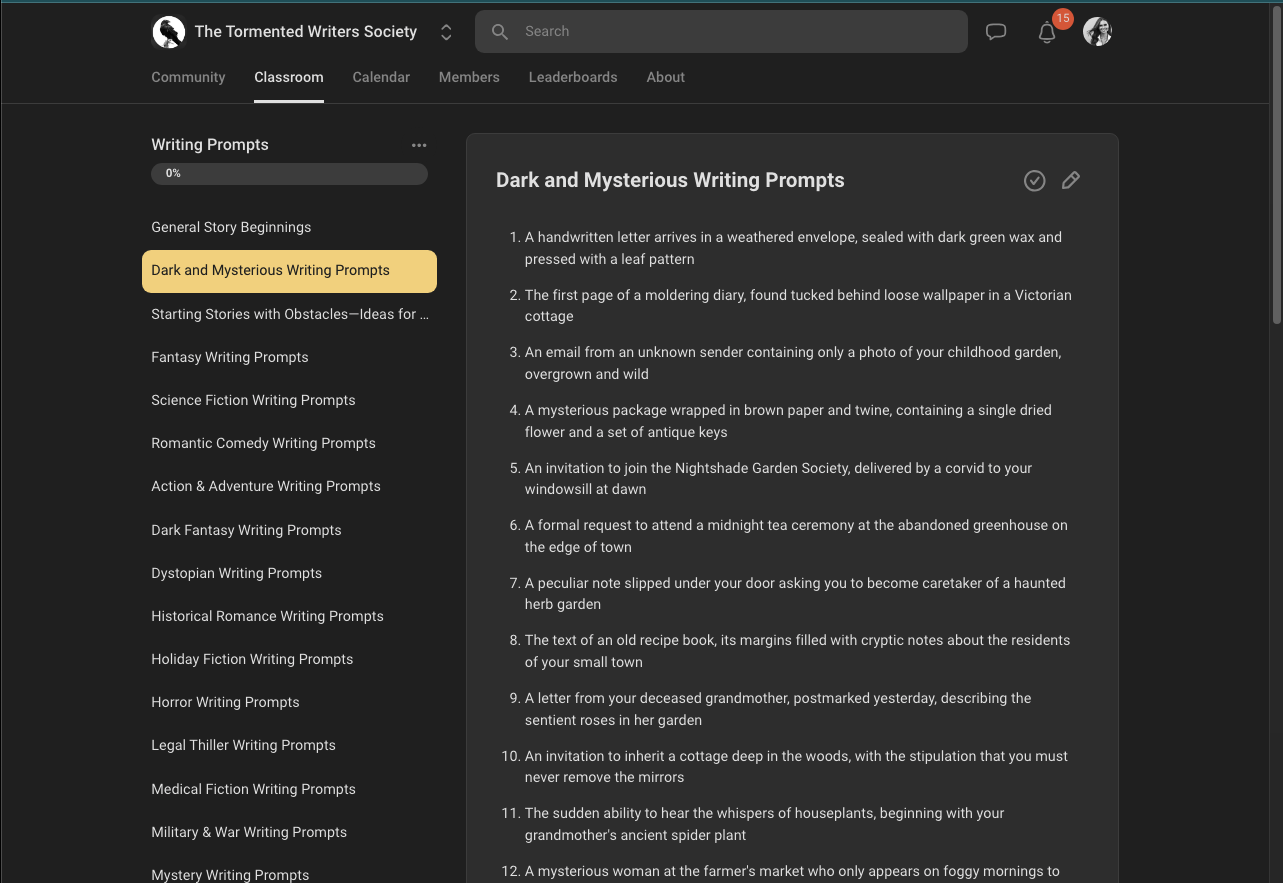Screen dimensions: 1283x883
Task: Click the 0% course progress bar
Action: [289, 174]
